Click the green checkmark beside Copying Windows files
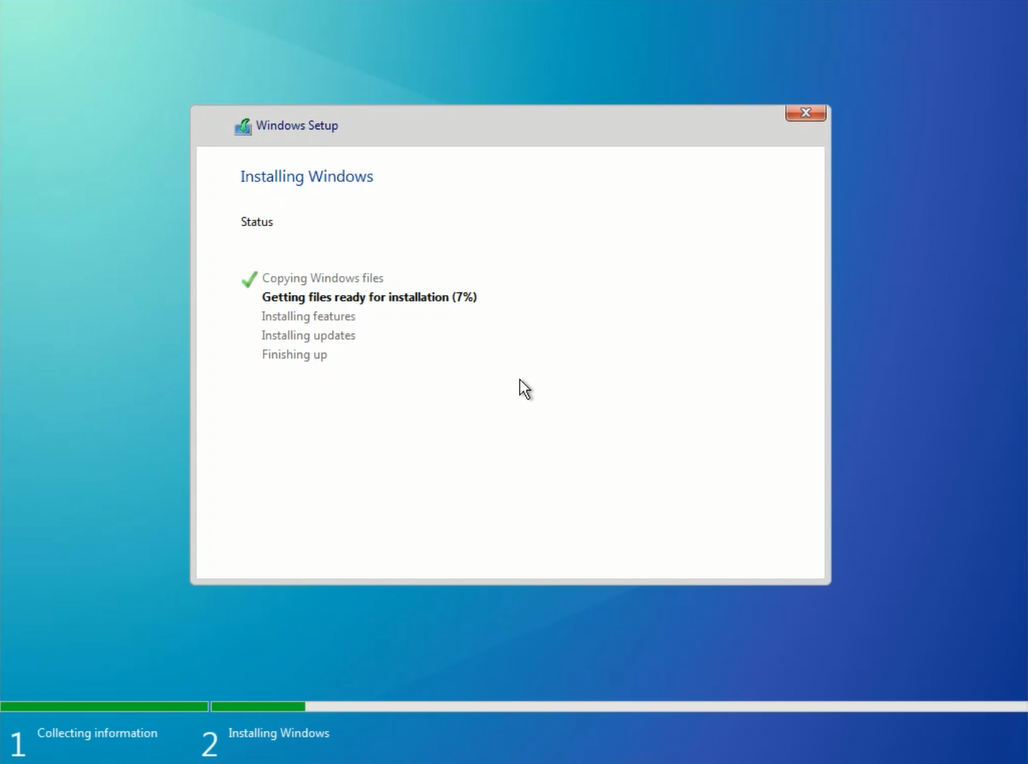This screenshot has height=764, width=1028. pyautogui.click(x=249, y=279)
